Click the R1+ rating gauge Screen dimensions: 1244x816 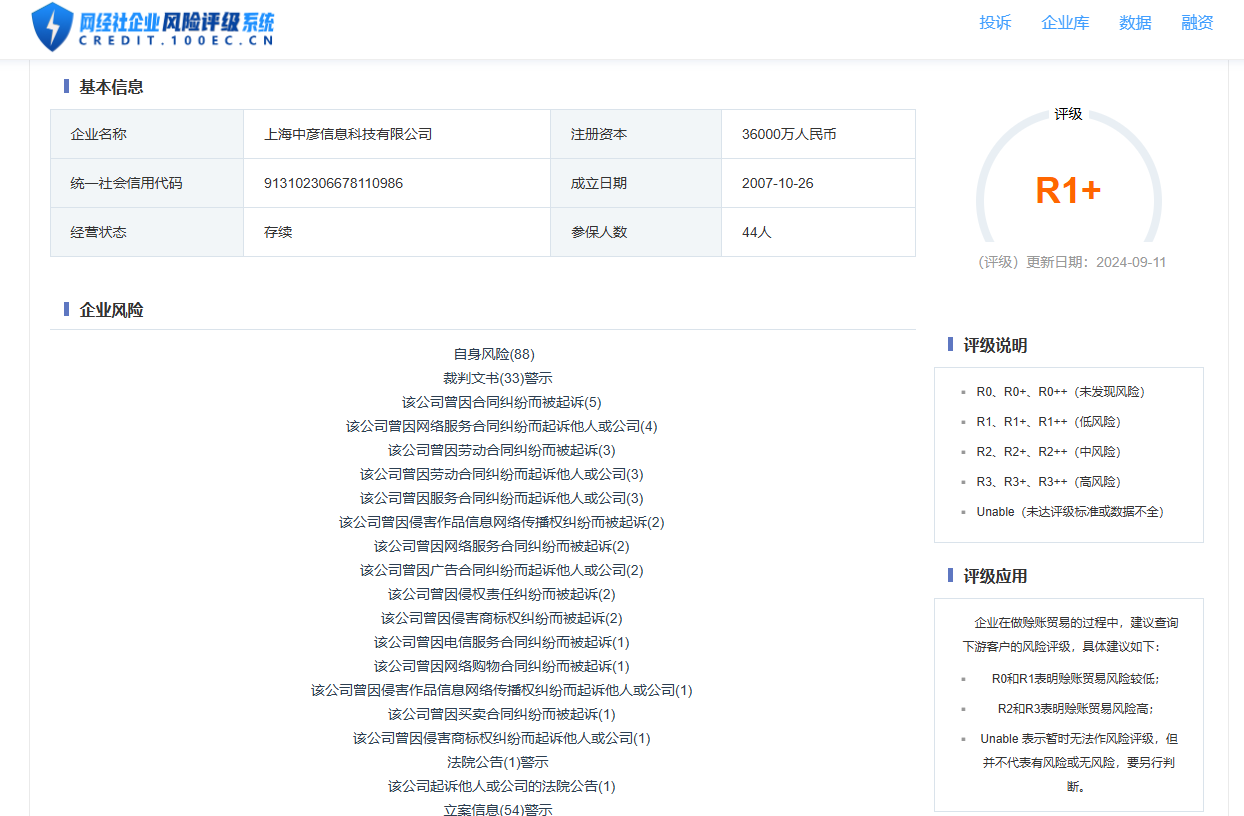pyautogui.click(x=1068, y=190)
